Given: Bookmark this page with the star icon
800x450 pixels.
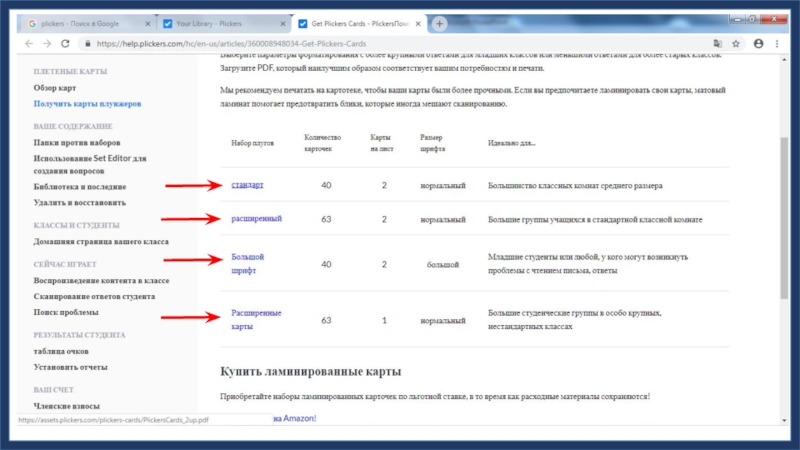Looking at the screenshot, I should (x=736, y=44).
